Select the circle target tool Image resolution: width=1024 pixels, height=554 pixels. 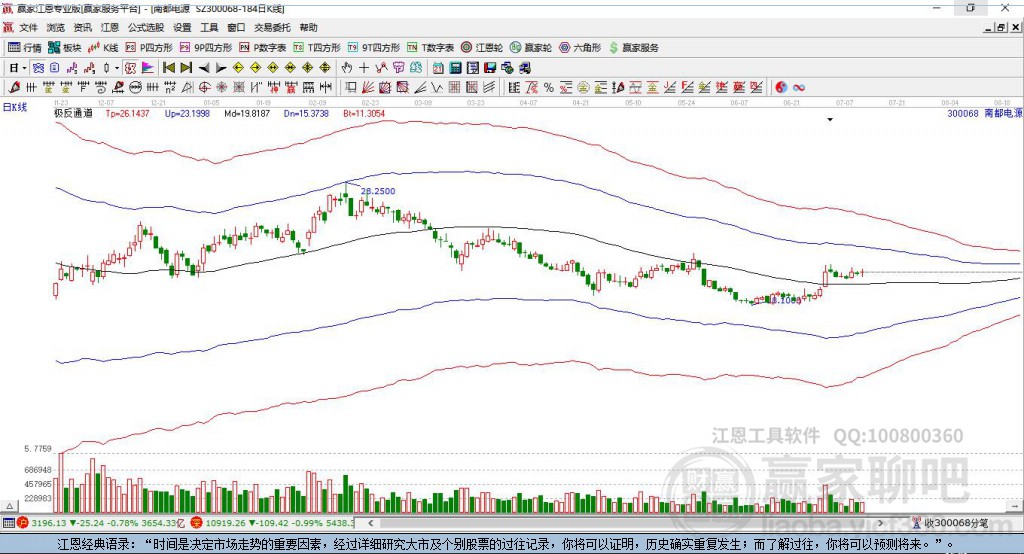pyautogui.click(x=204, y=88)
